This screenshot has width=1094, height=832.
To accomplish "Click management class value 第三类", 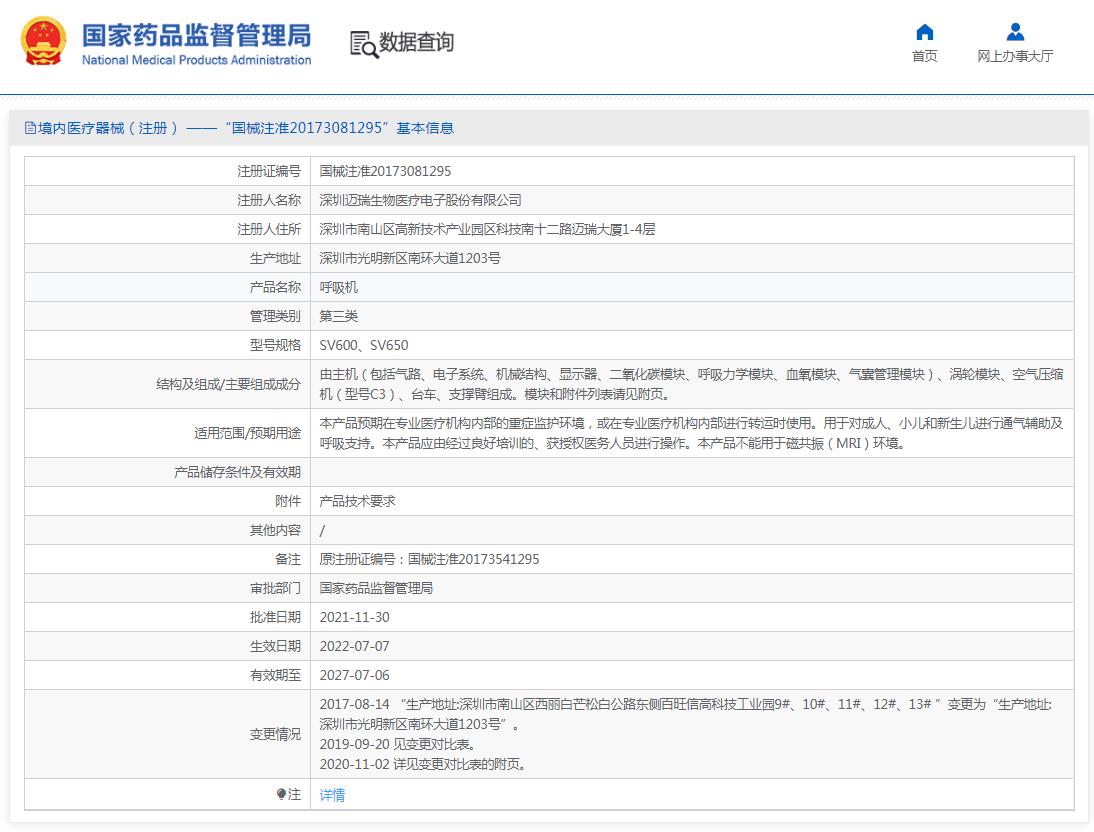I will pos(338,316).
